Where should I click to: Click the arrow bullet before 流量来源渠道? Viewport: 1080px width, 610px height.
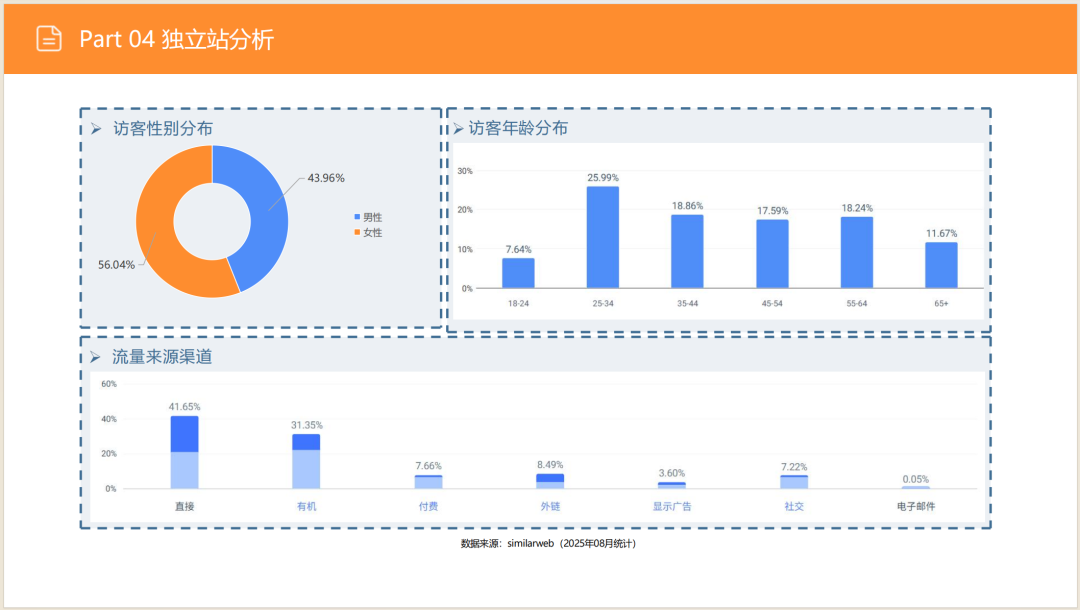pos(96,357)
